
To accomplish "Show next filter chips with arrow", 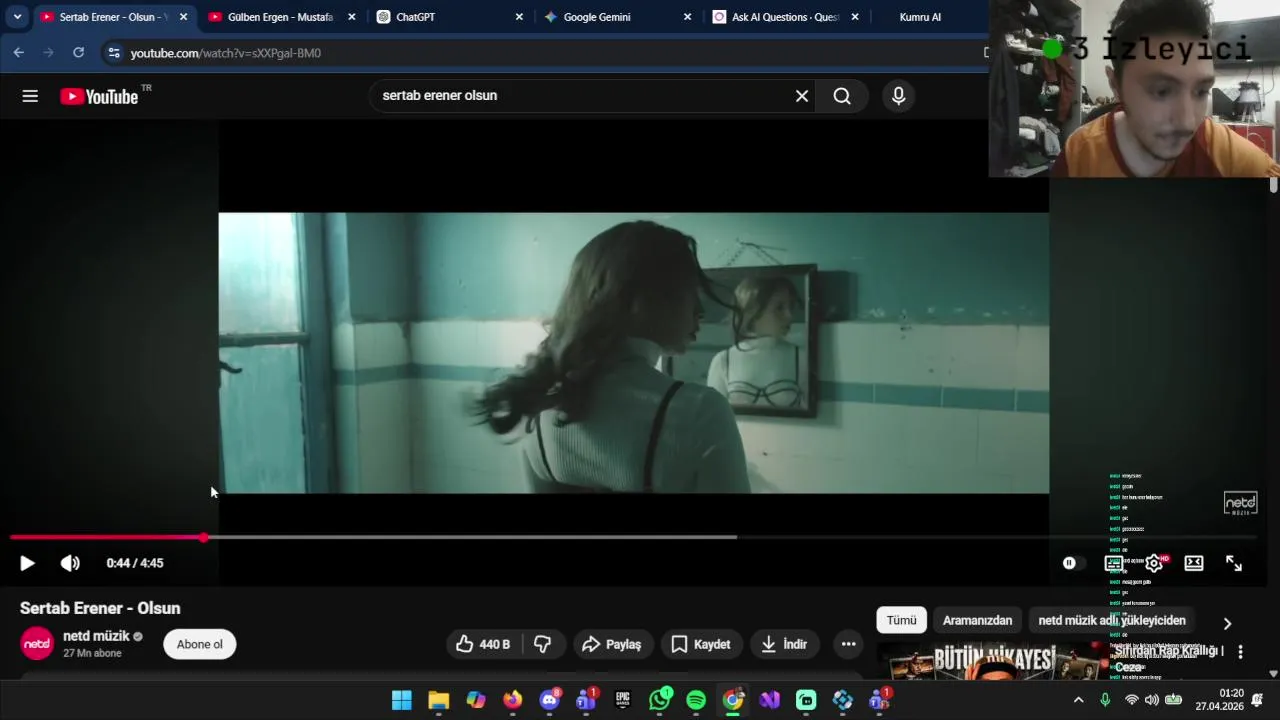I will coord(1227,623).
